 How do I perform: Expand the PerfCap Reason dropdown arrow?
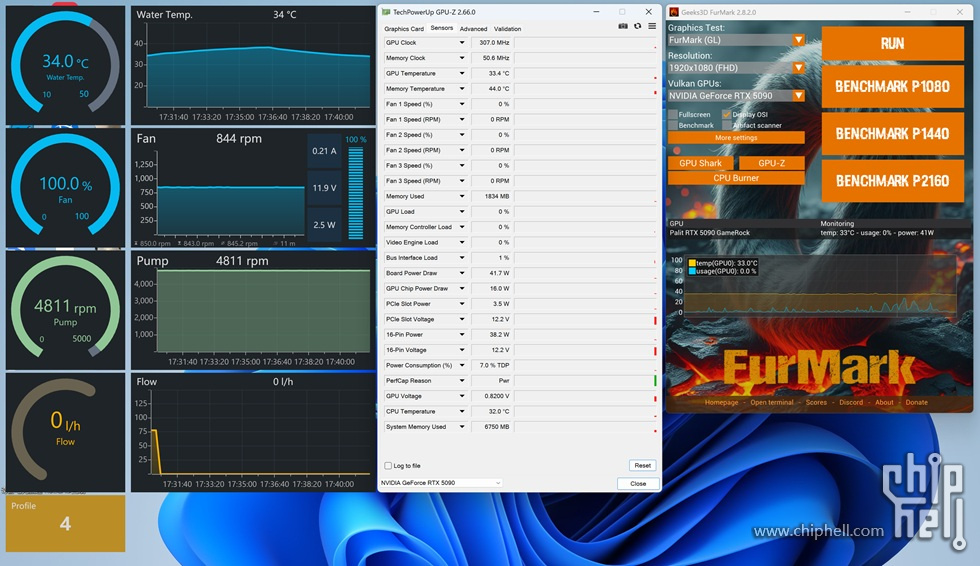click(462, 380)
